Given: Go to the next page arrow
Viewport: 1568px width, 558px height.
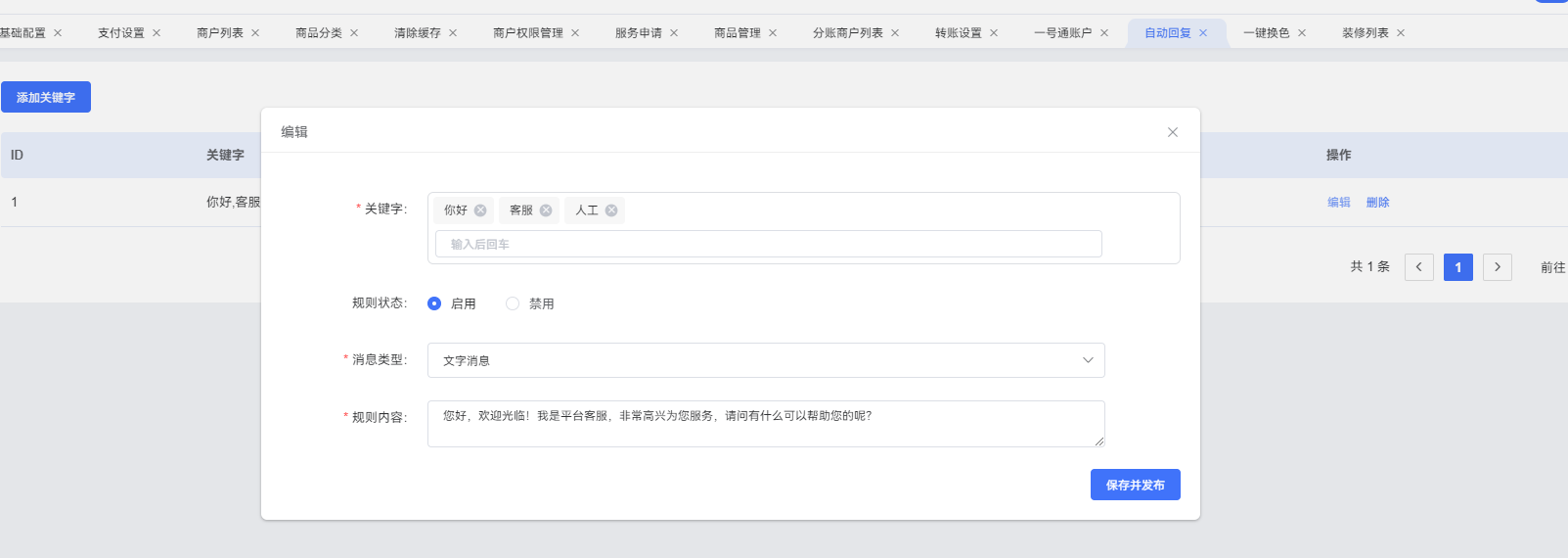Looking at the screenshot, I should pos(1497,267).
